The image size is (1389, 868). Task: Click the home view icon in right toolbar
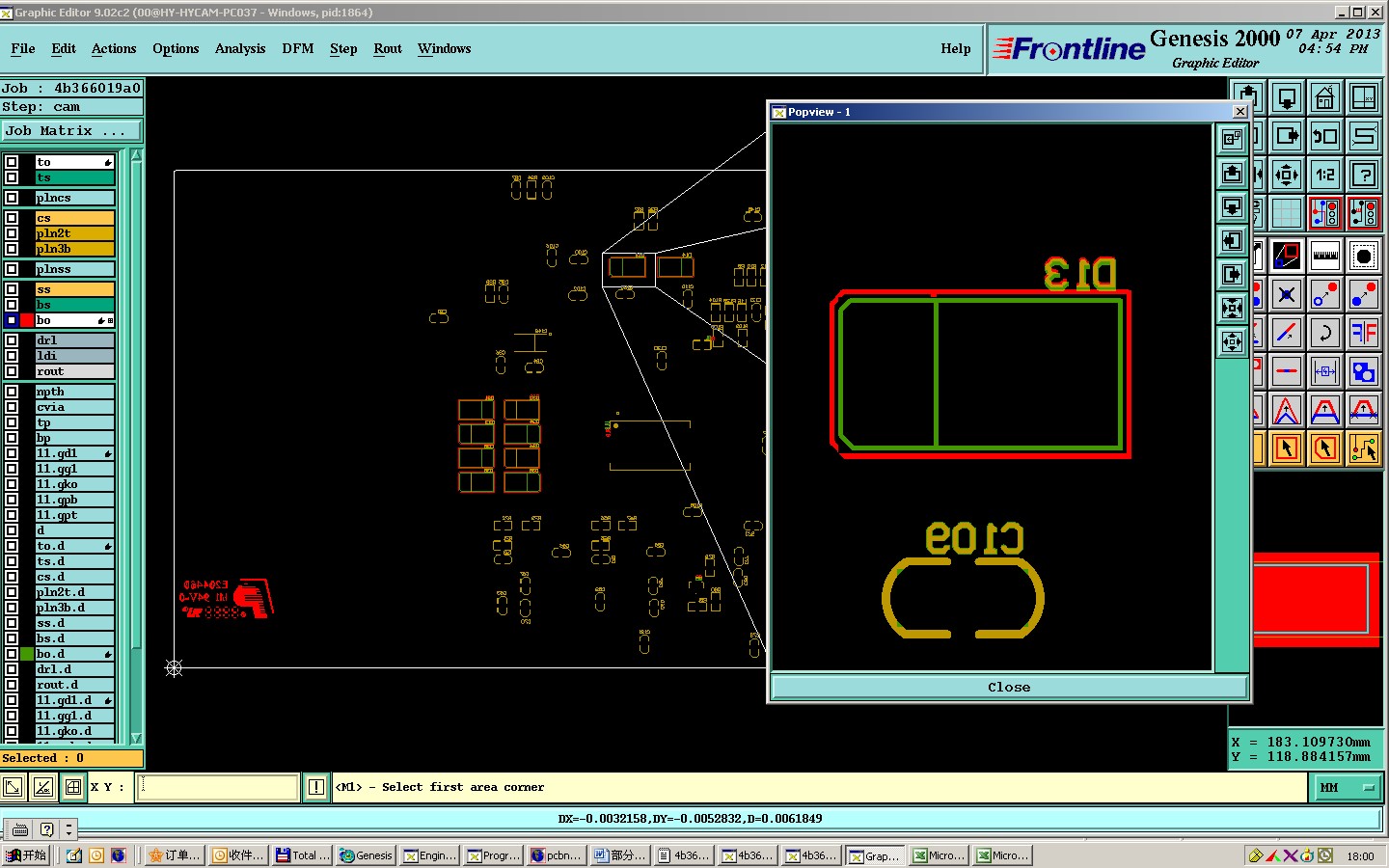click(1325, 97)
